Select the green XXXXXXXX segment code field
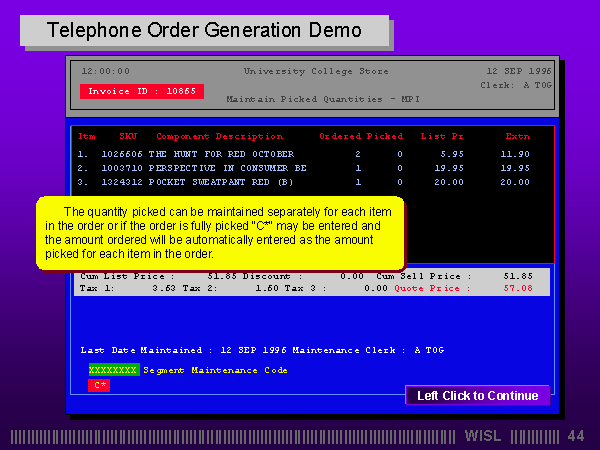600x450 pixels. click(113, 370)
